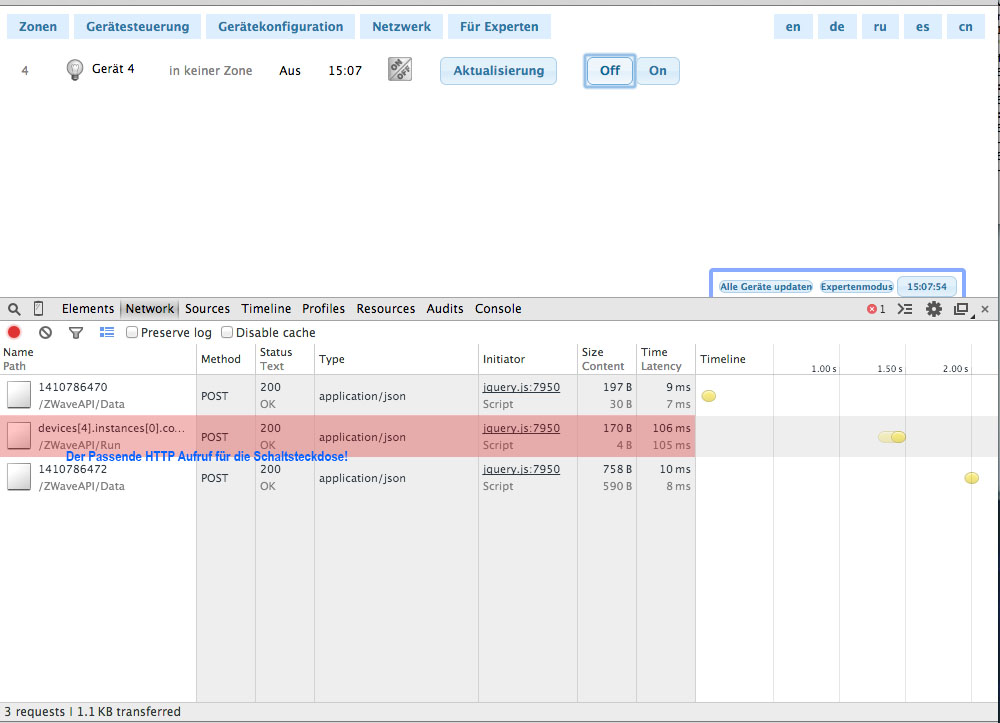Click the red error count indicator
The height and width of the screenshot is (723, 1000).
(x=876, y=309)
